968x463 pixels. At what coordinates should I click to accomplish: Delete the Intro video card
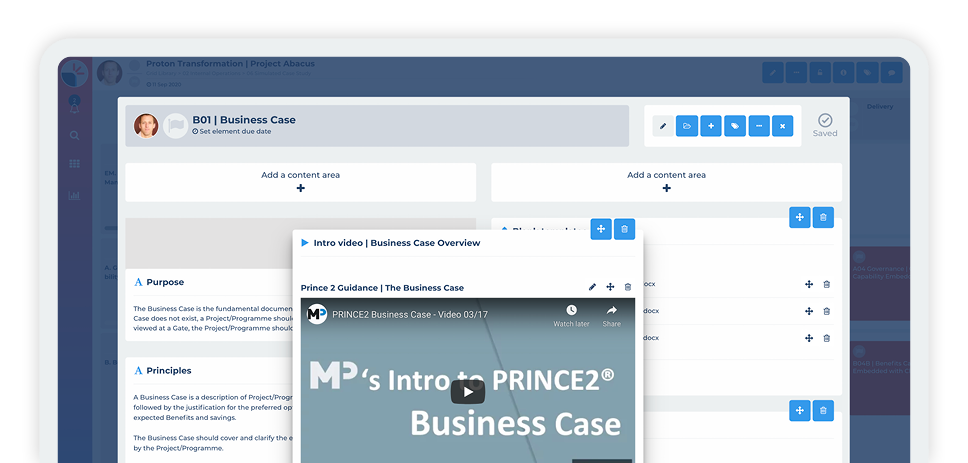pos(624,229)
